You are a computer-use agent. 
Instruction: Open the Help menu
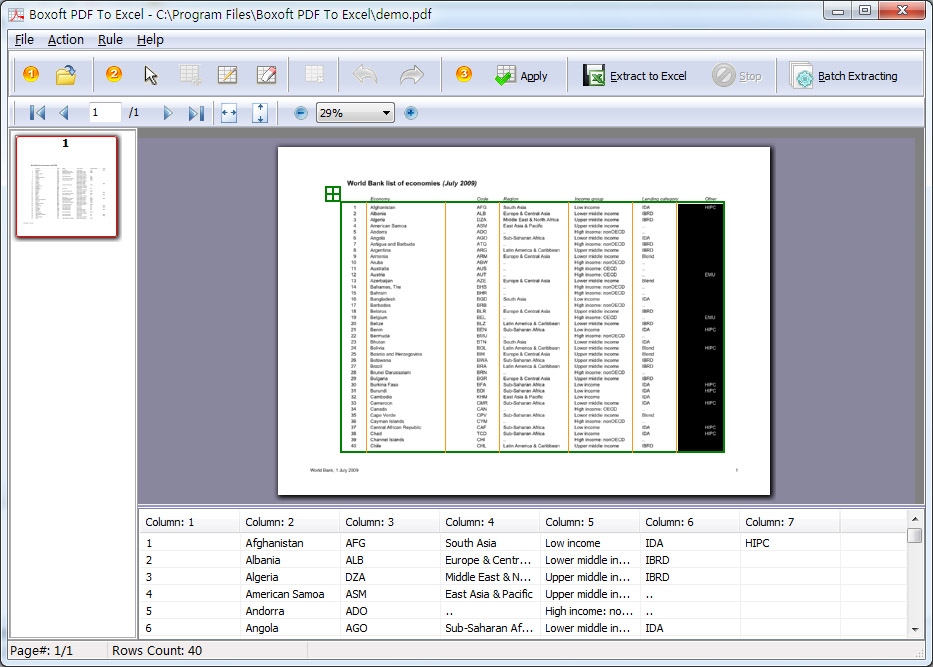pos(150,39)
